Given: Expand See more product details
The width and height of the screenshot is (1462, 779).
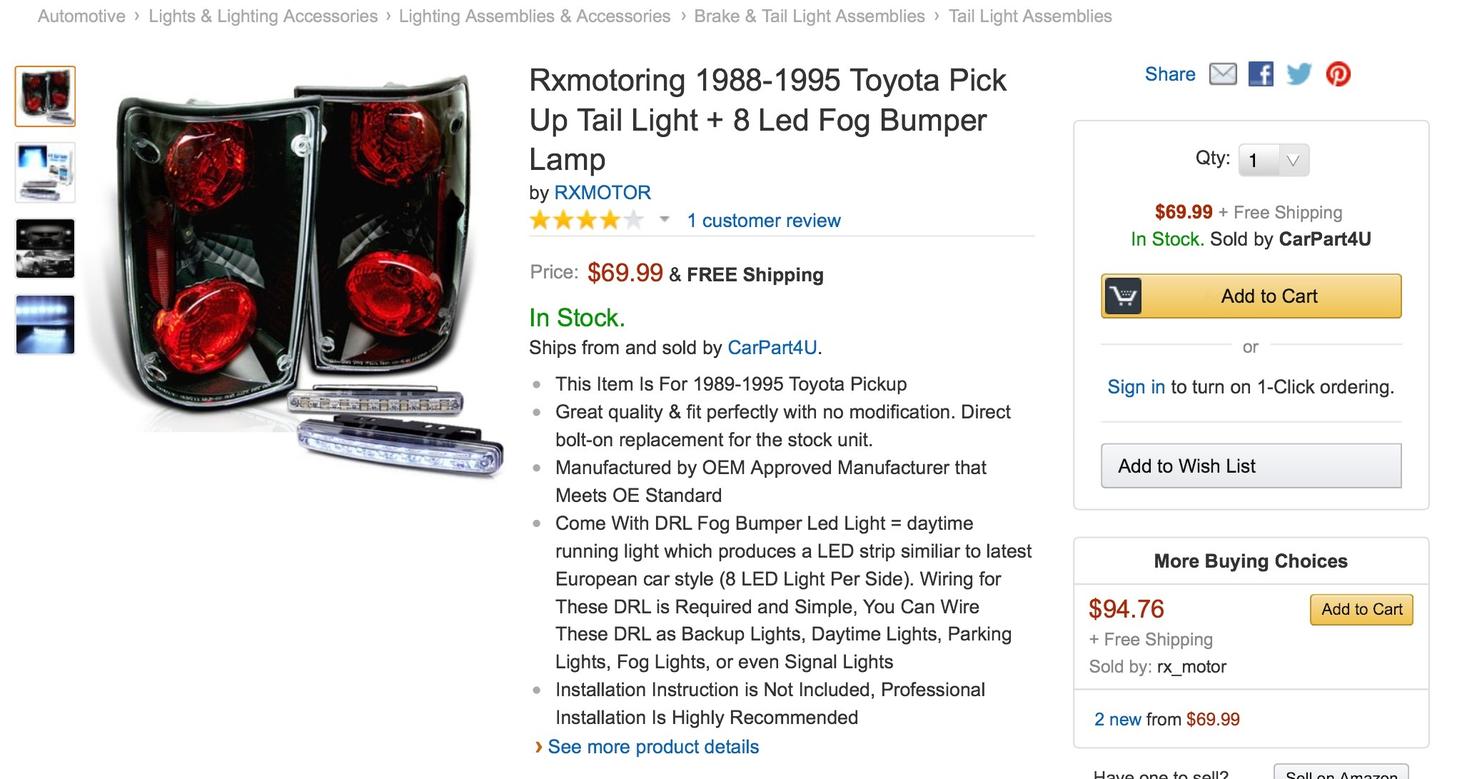Looking at the screenshot, I should pos(653,747).
